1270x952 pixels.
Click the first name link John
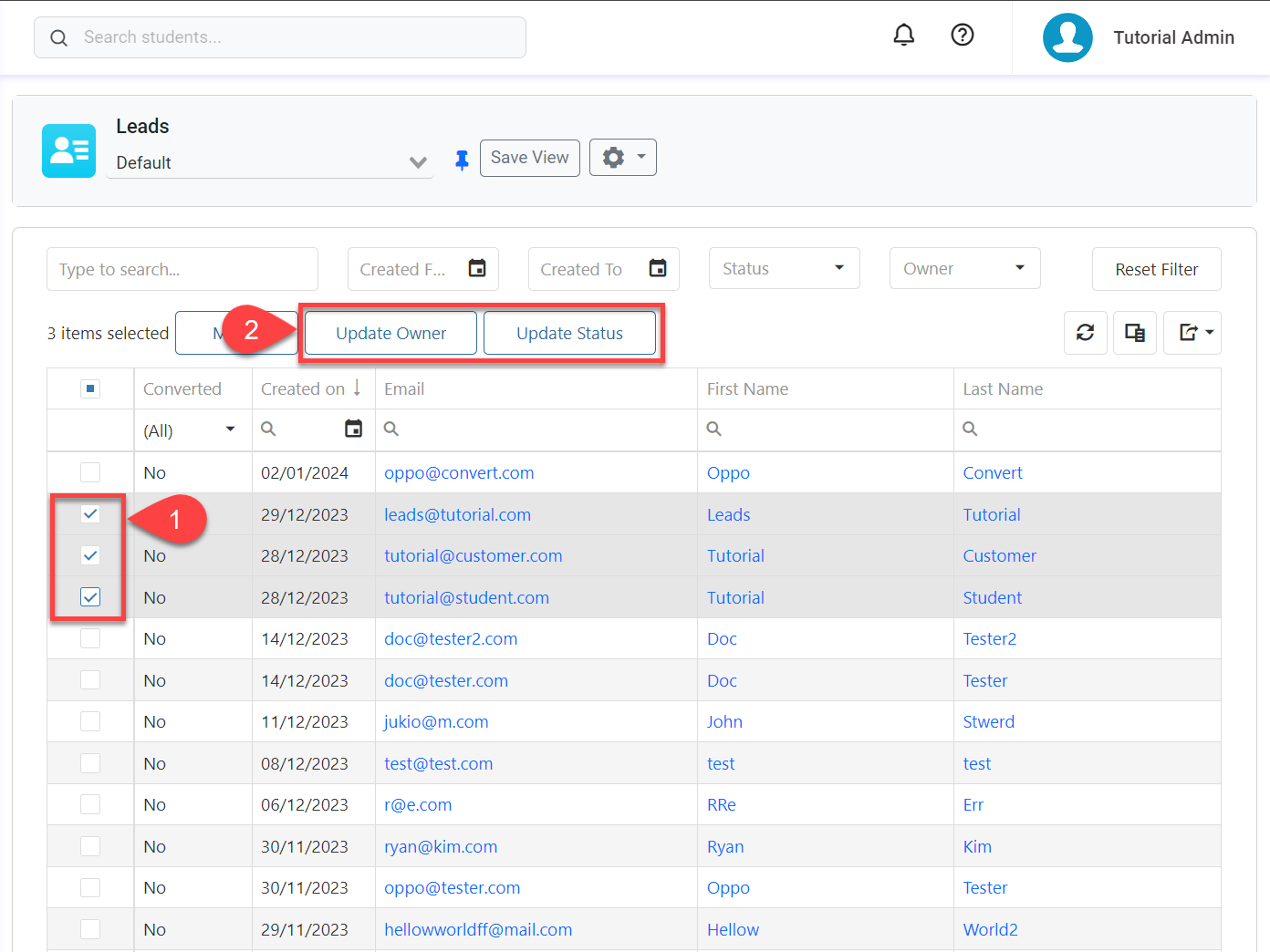724,721
